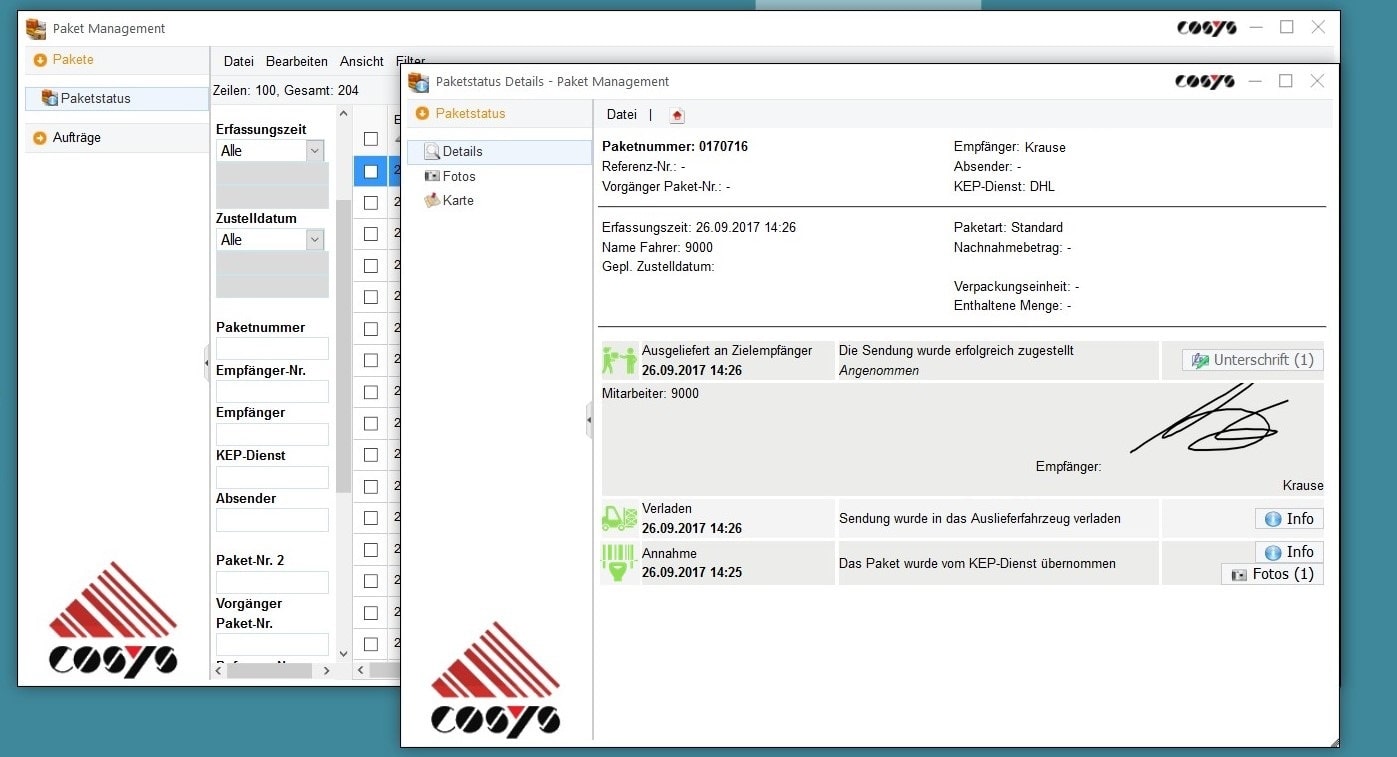Click the Ausgeliefert an Zielempfänger delivery icon

tap(619, 361)
